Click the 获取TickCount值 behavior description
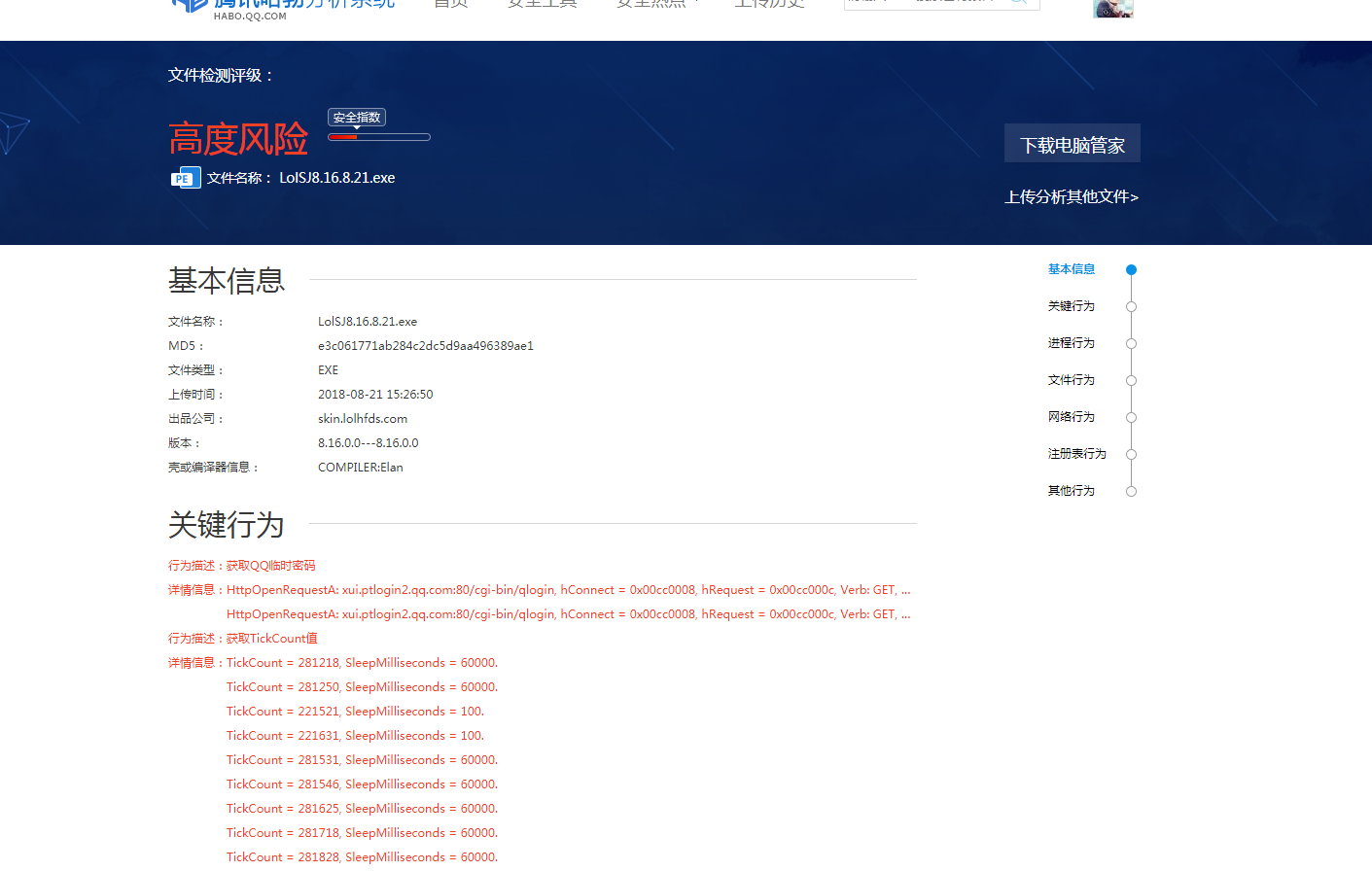This screenshot has height=871, width=1372. click(272, 639)
